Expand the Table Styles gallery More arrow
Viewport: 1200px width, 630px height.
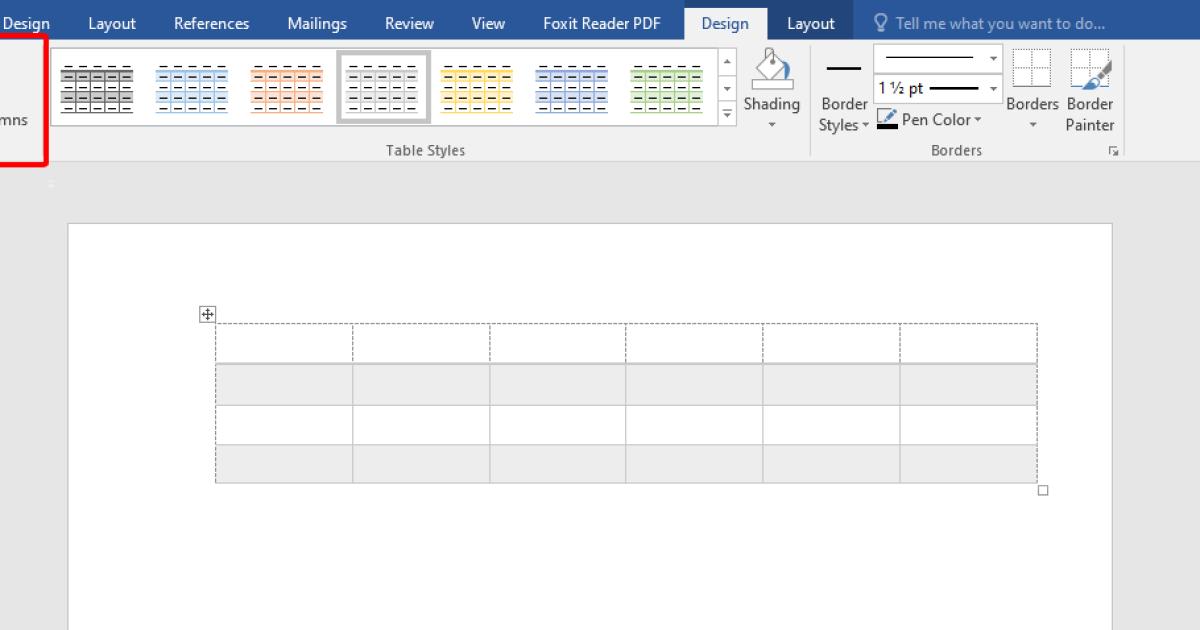(x=728, y=115)
